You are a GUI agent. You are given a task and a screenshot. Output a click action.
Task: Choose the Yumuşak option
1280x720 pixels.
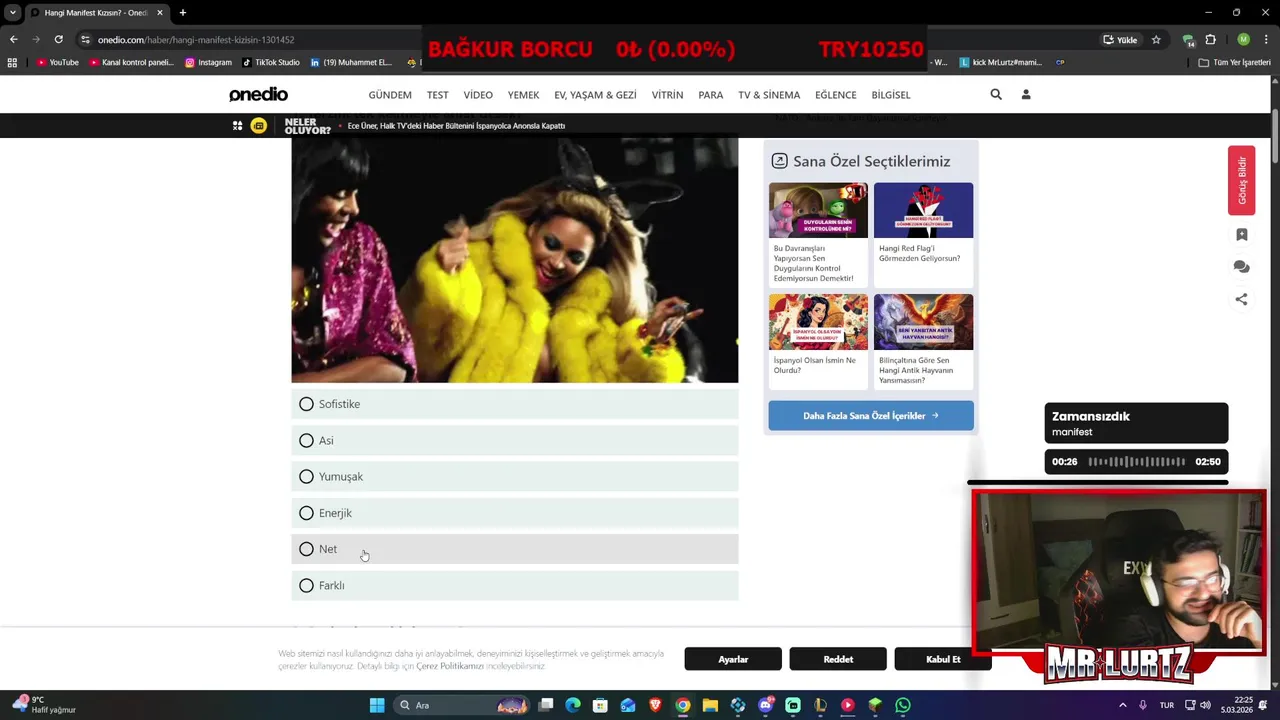(515, 477)
